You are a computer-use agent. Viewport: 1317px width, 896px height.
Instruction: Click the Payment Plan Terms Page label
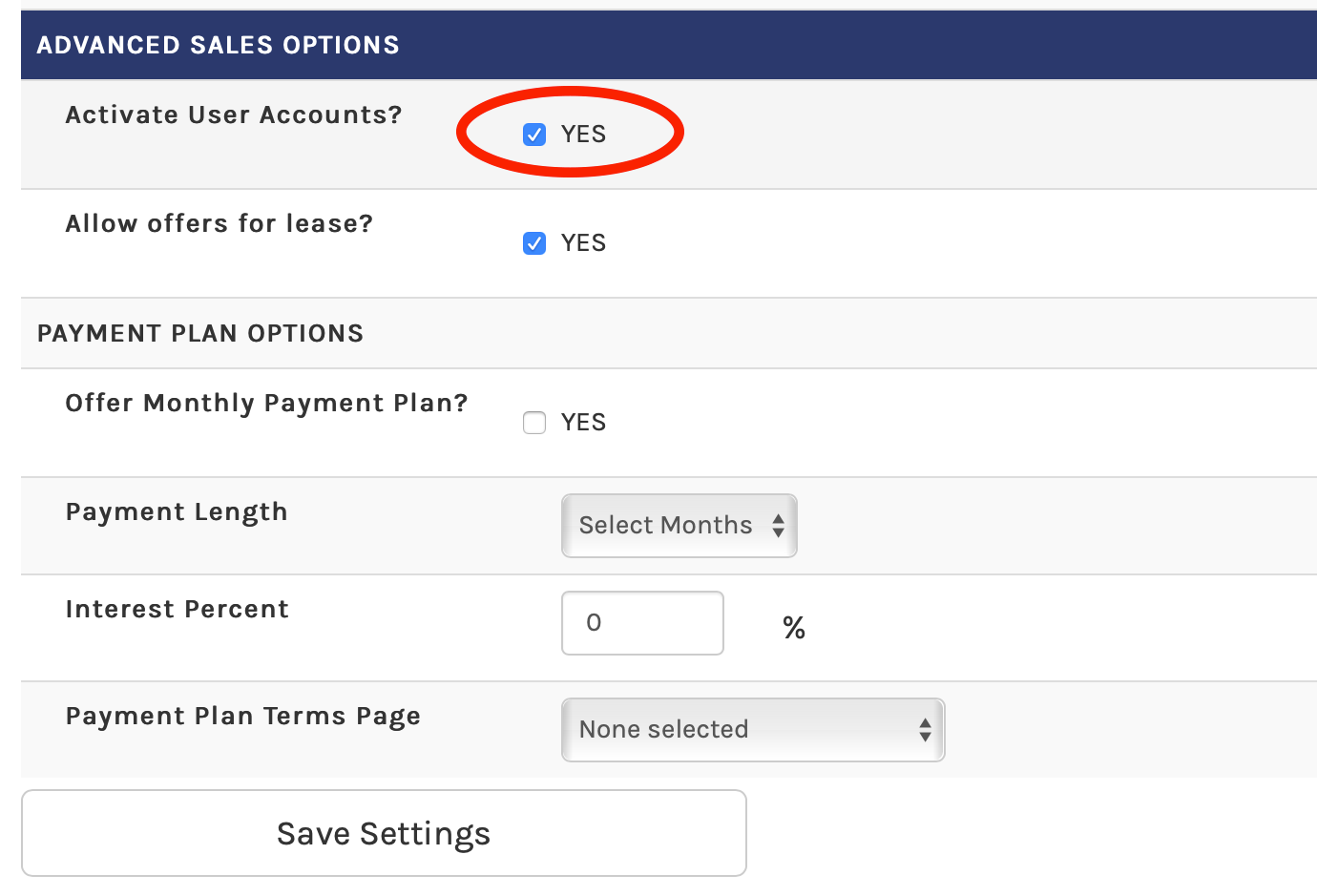click(243, 717)
